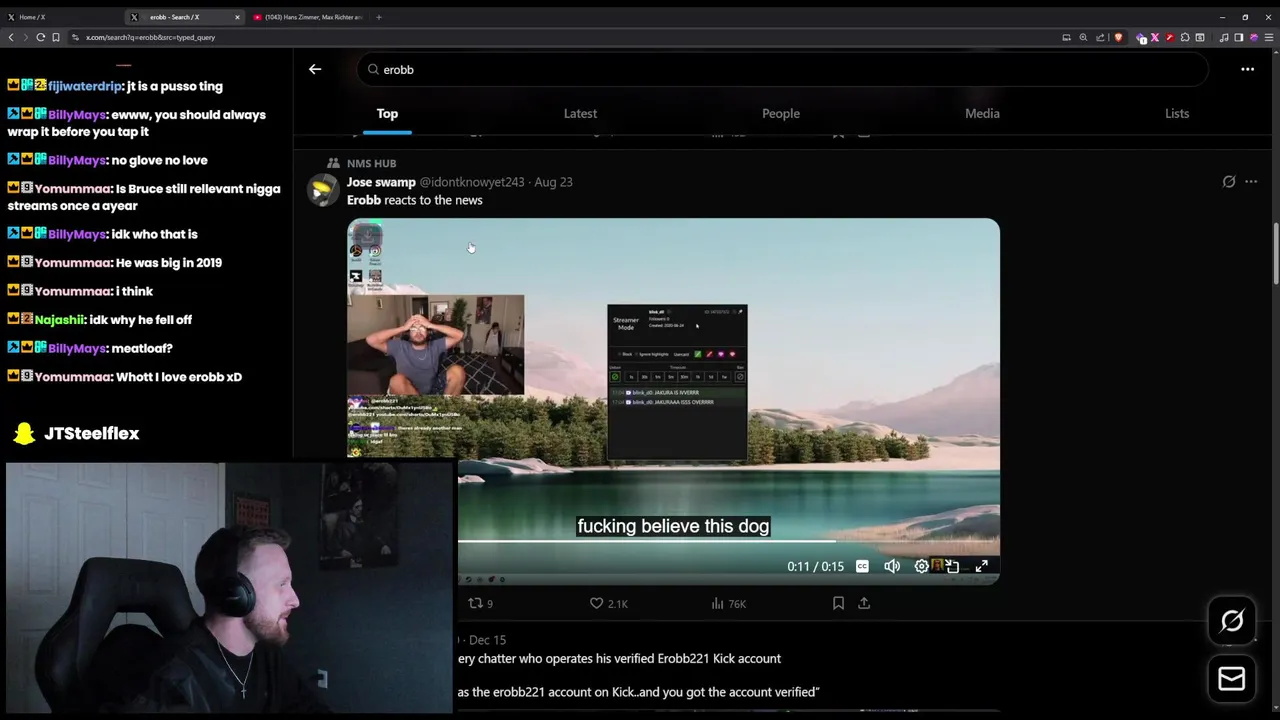Open the search options three-dot menu
Image resolution: width=1280 pixels, height=720 pixels.
coord(1247,69)
